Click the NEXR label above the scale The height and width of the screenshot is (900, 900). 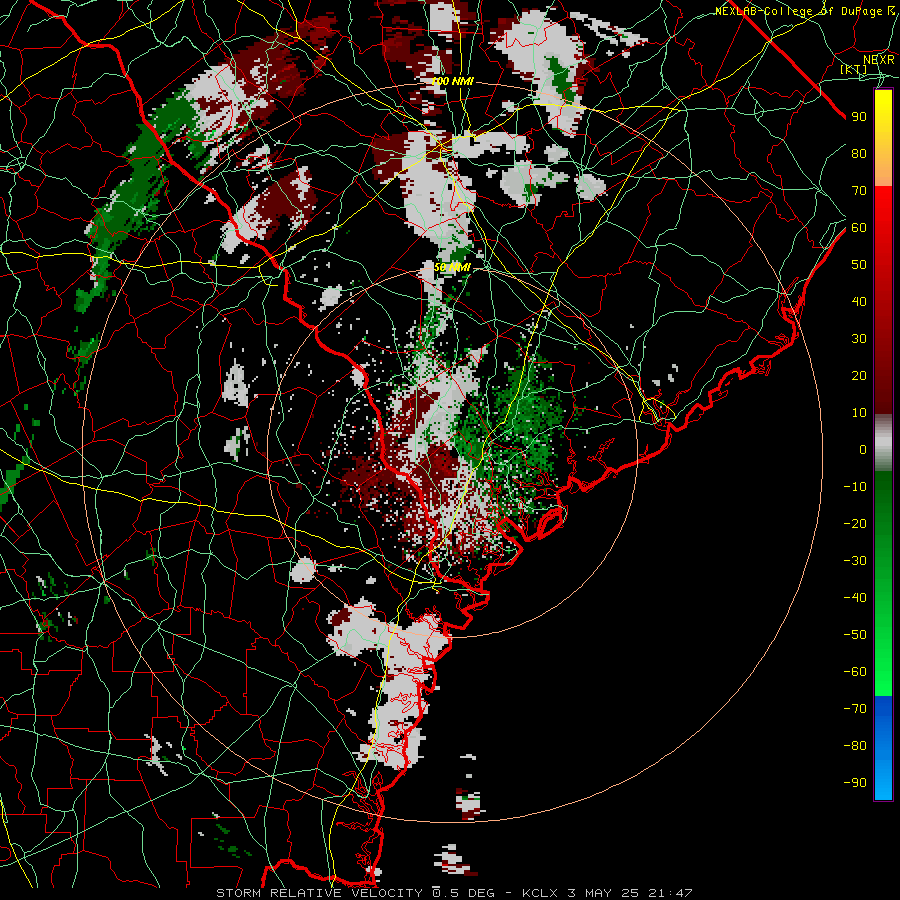pos(878,59)
